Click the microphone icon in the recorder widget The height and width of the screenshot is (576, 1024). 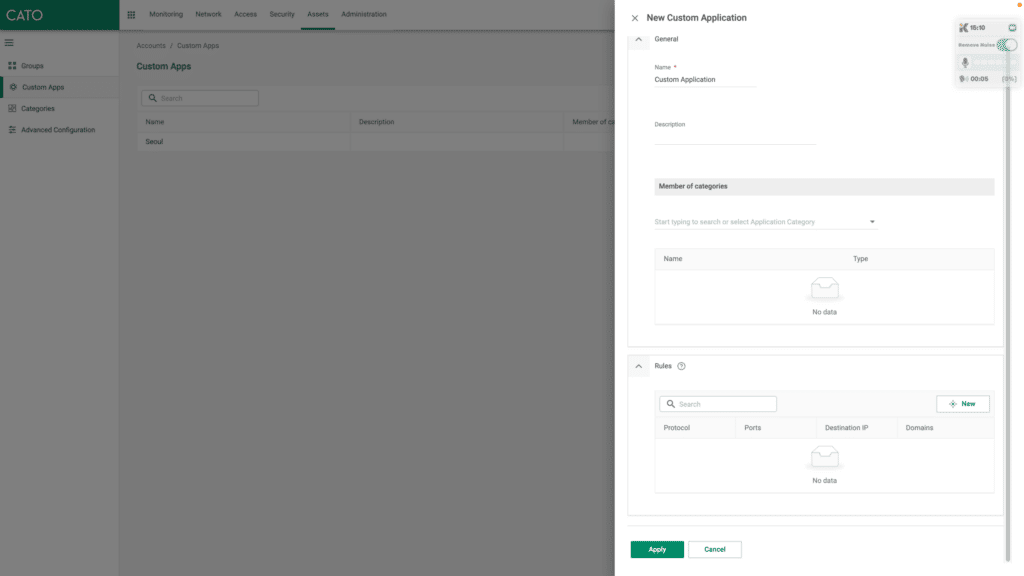(x=964, y=61)
